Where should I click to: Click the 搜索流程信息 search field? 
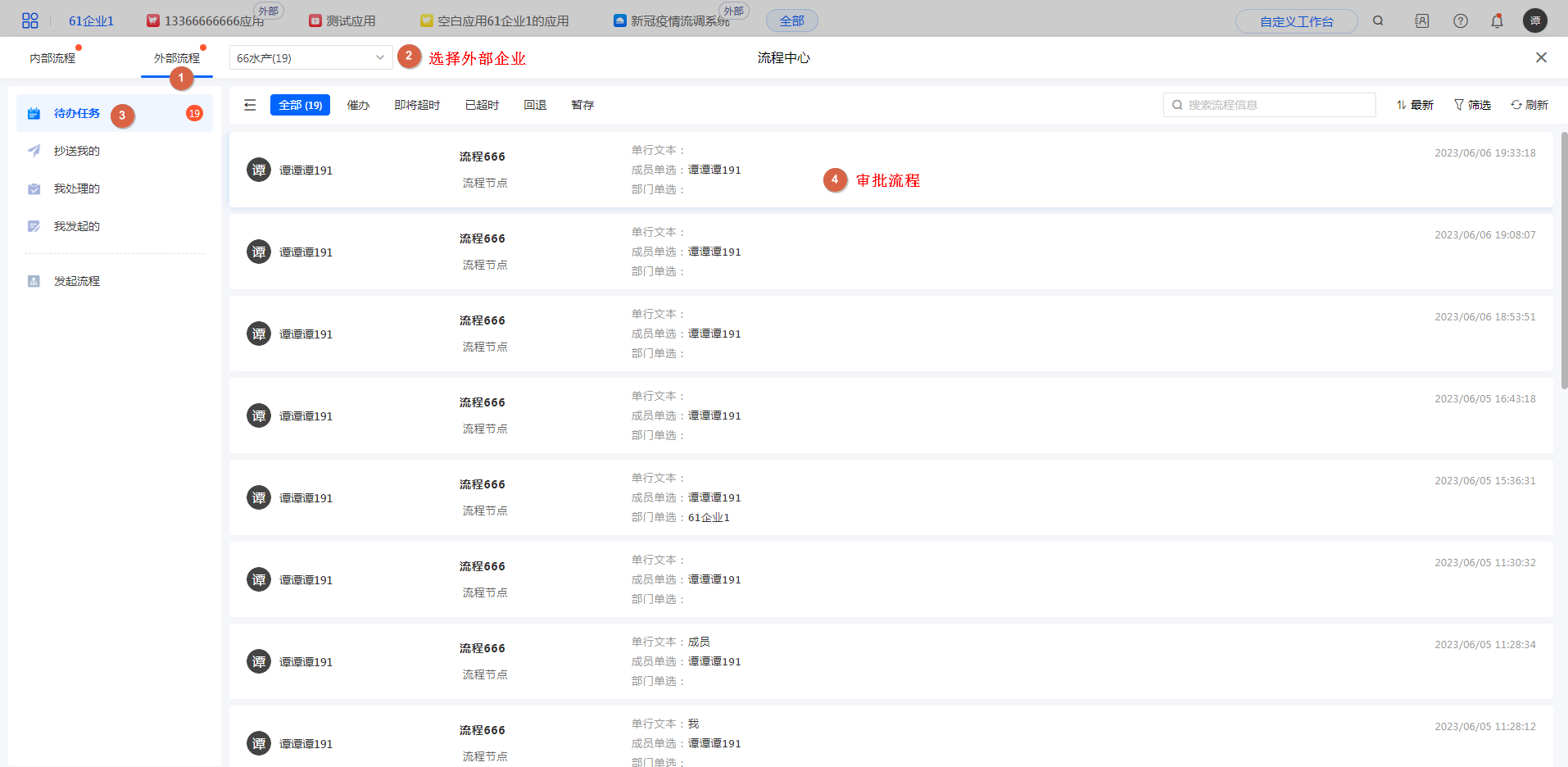pyautogui.click(x=1270, y=105)
